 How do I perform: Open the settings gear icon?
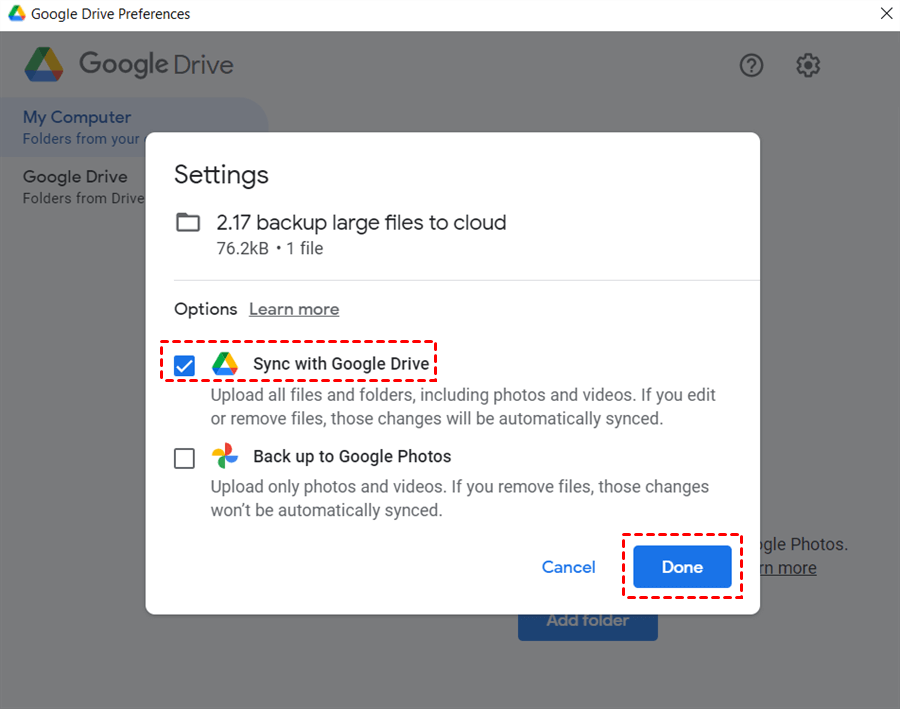[x=808, y=65]
